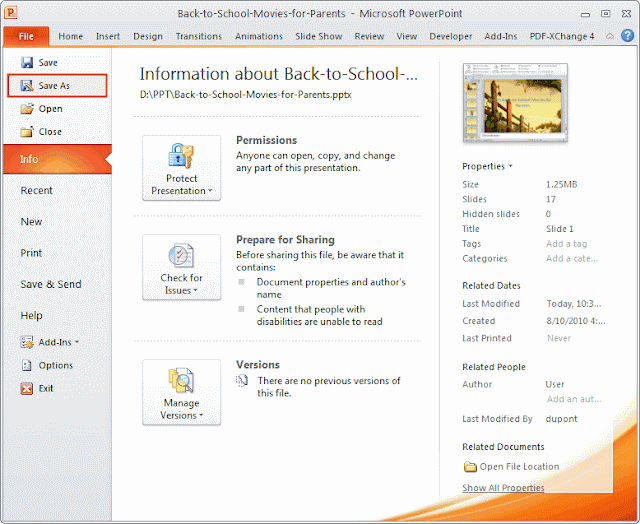Click the slides count 17
This screenshot has width=640, height=524.
click(551, 199)
